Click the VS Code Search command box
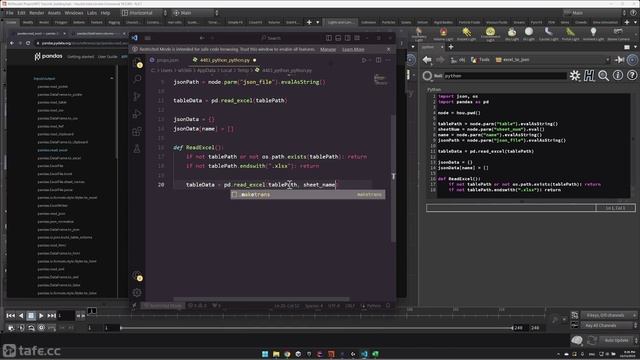The image size is (640, 360). [272, 38]
